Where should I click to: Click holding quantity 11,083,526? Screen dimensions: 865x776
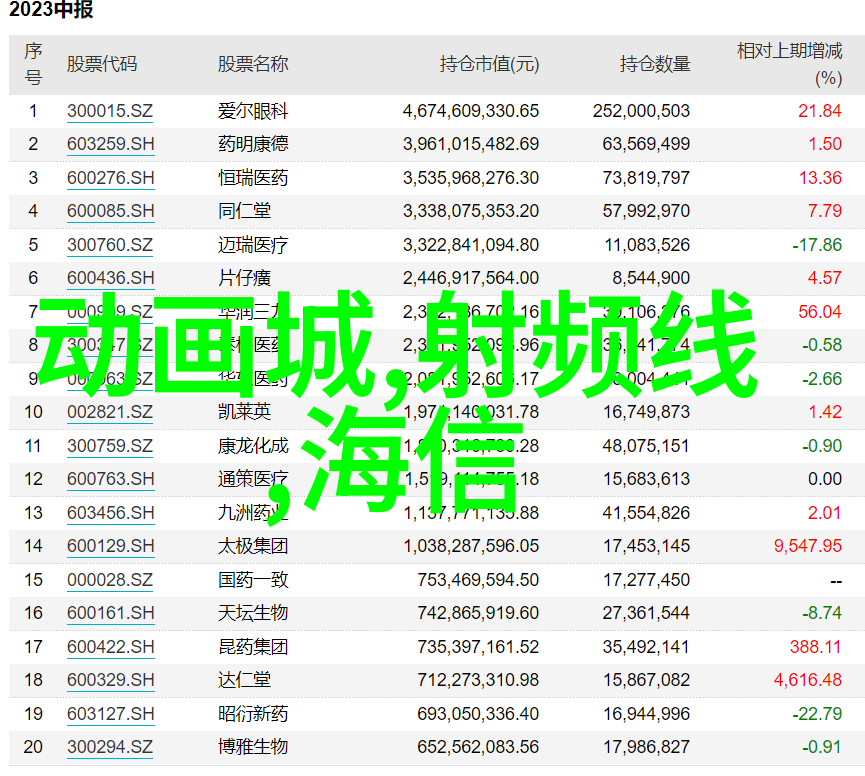pyautogui.click(x=648, y=245)
